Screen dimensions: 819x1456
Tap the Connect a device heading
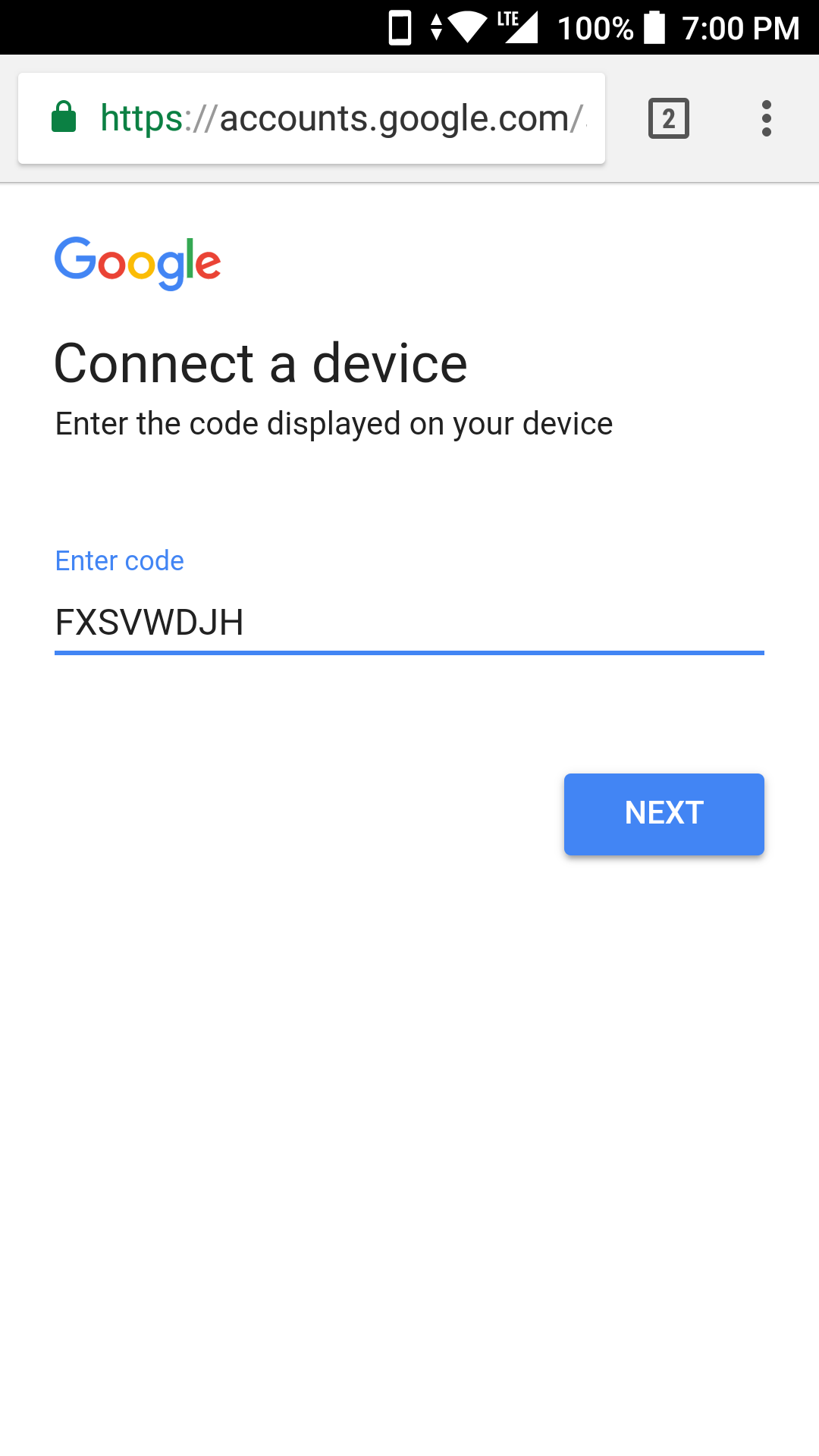pyautogui.click(x=261, y=363)
